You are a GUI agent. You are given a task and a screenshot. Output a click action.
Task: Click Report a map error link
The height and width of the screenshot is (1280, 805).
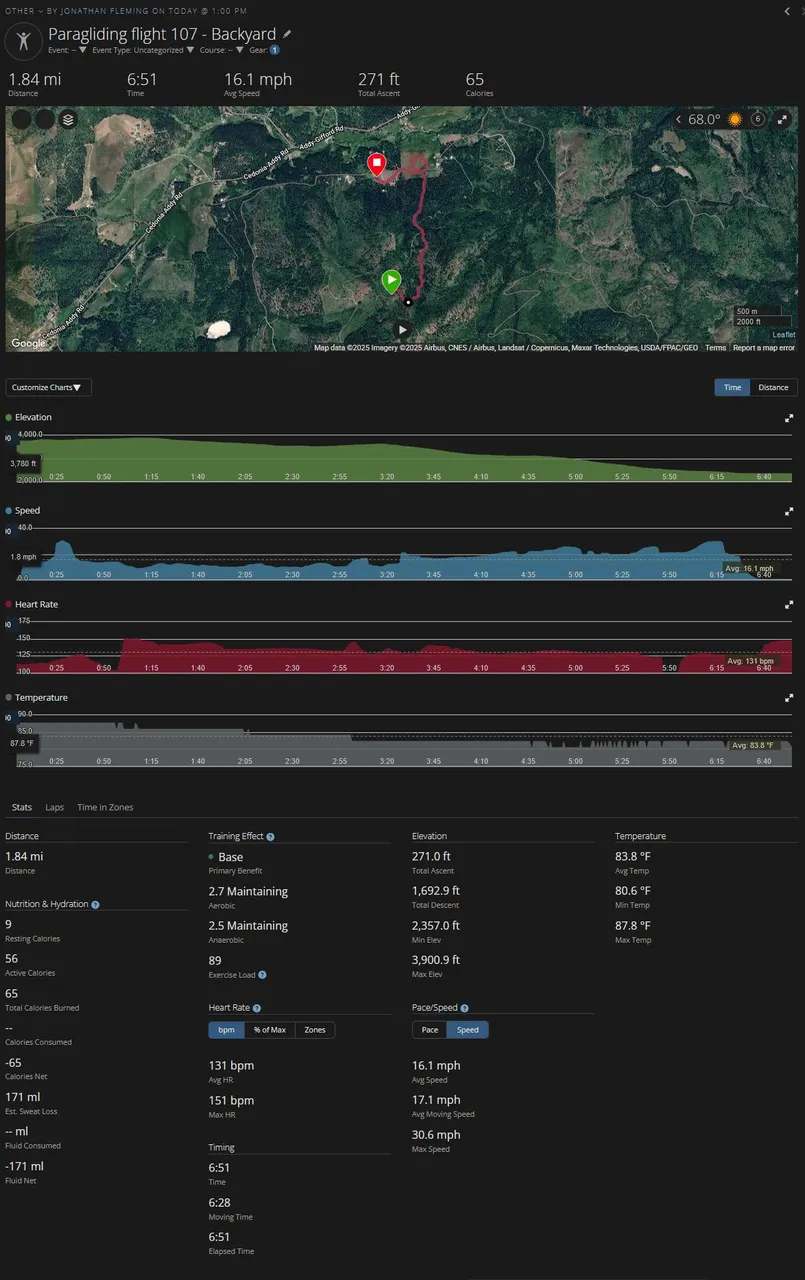pos(764,348)
